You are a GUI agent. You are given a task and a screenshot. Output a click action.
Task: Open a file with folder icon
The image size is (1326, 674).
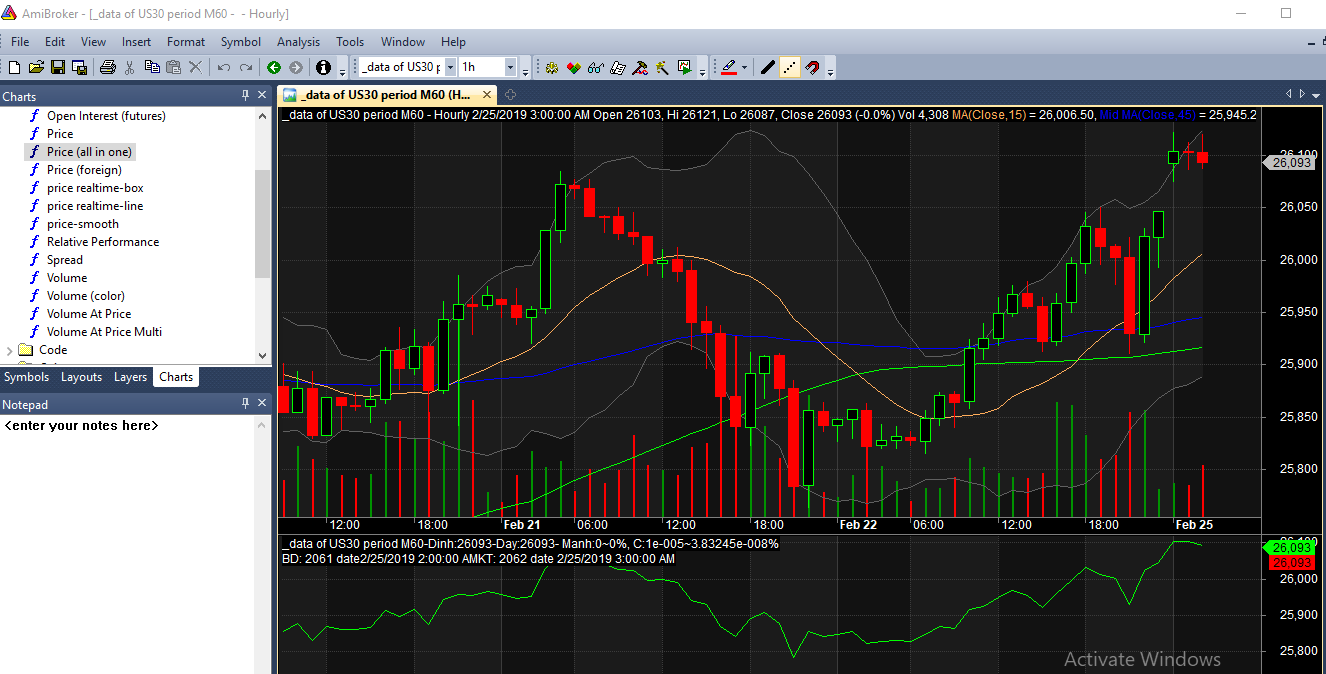36,67
